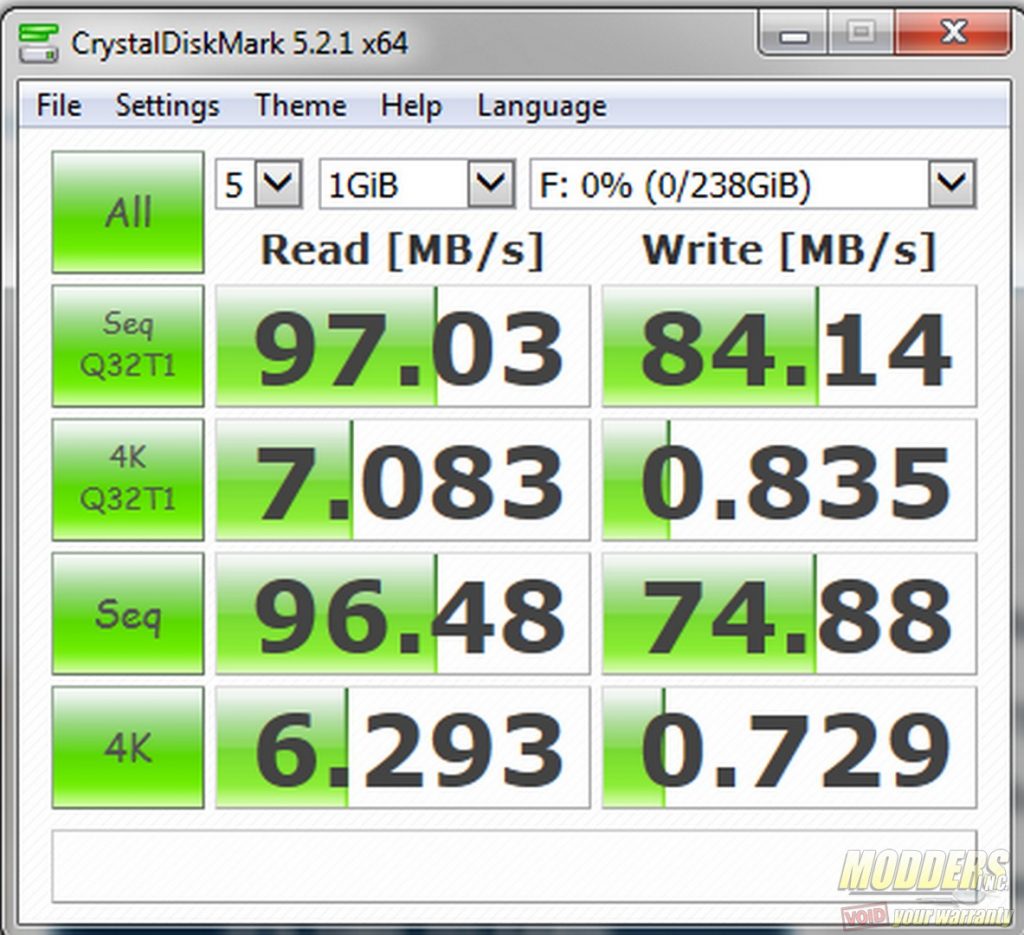The width and height of the screenshot is (1024, 935).
Task: Start the 4K Q32T1 test
Action: [128, 479]
